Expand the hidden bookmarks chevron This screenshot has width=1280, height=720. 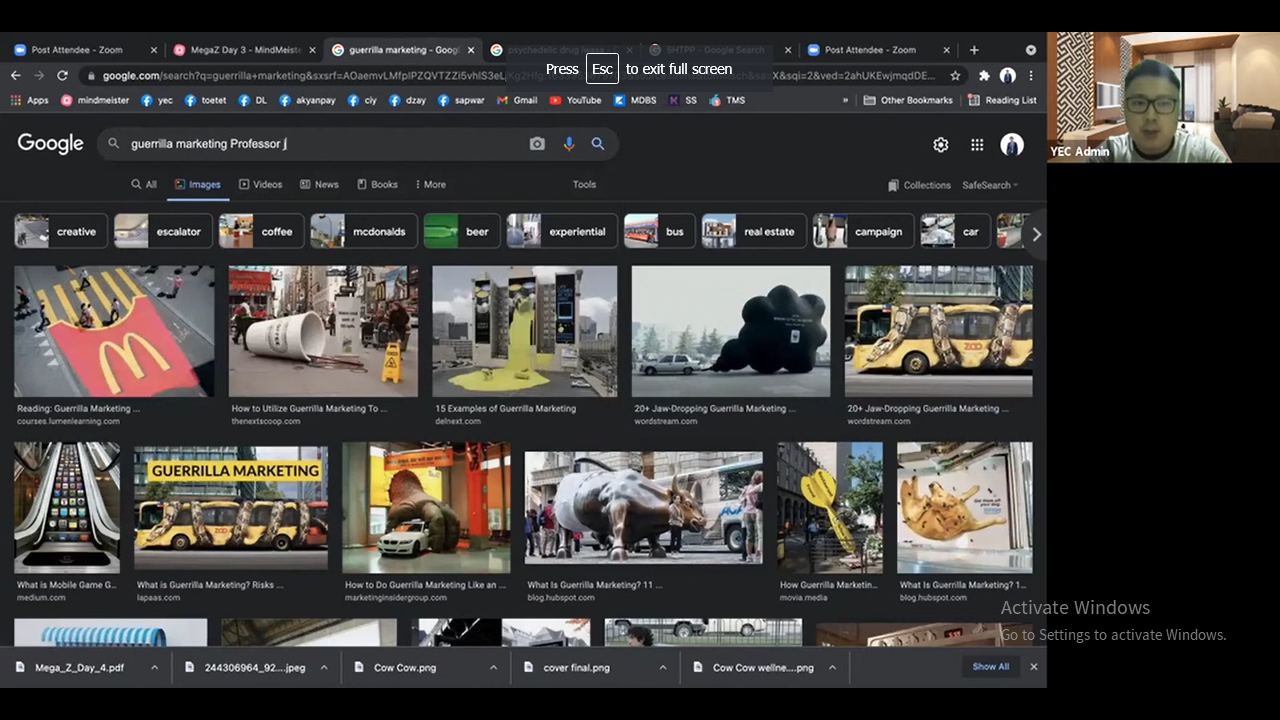click(846, 100)
